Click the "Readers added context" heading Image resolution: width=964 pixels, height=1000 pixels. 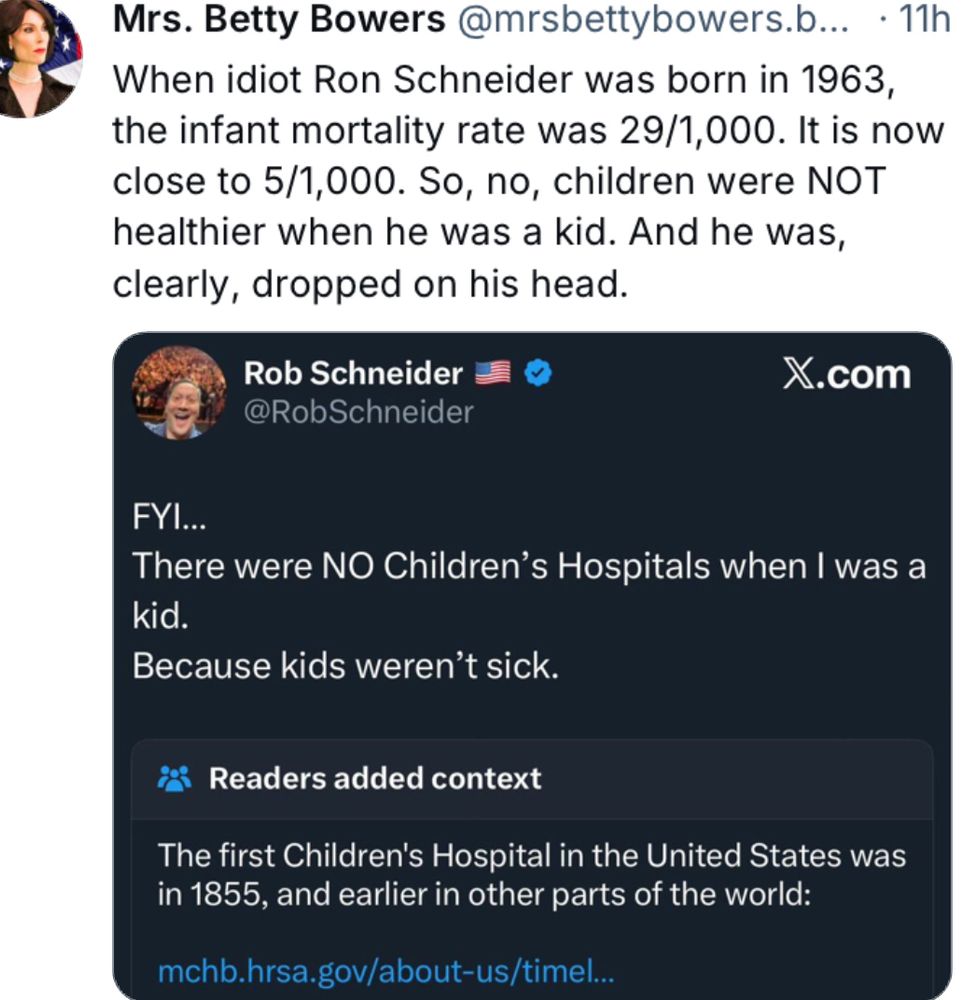375,778
